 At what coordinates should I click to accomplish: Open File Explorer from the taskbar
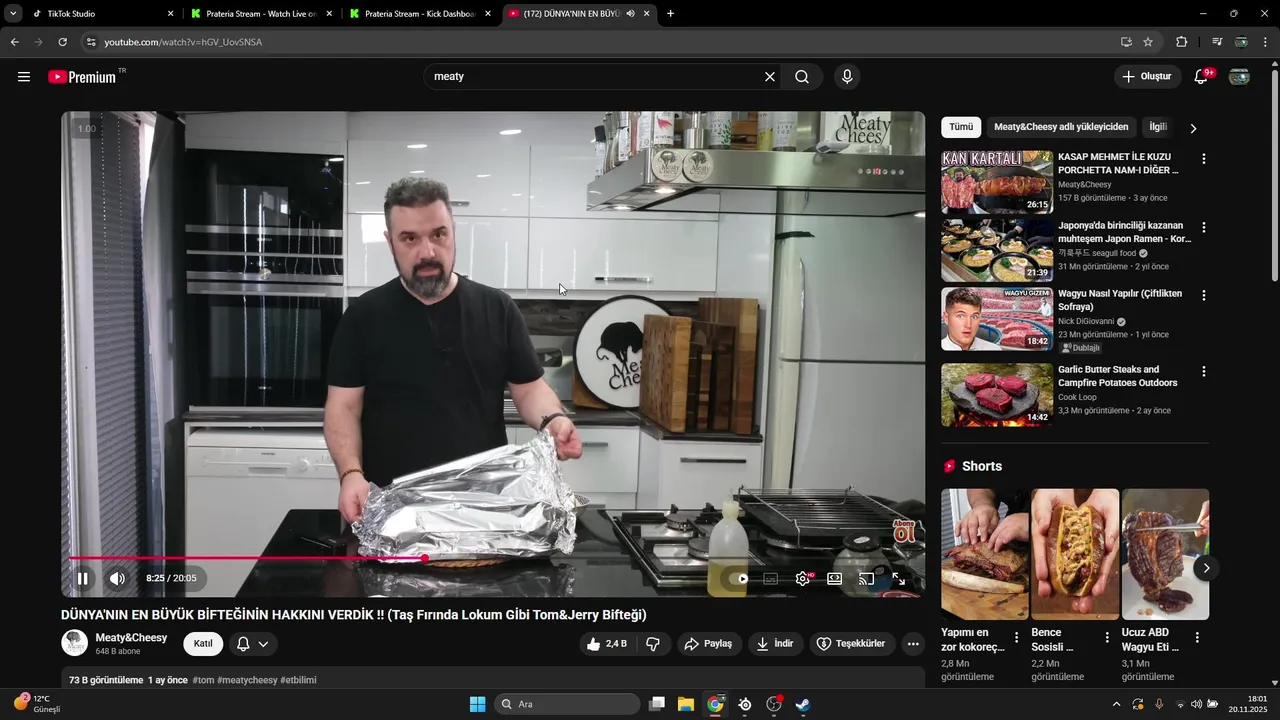[x=686, y=704]
